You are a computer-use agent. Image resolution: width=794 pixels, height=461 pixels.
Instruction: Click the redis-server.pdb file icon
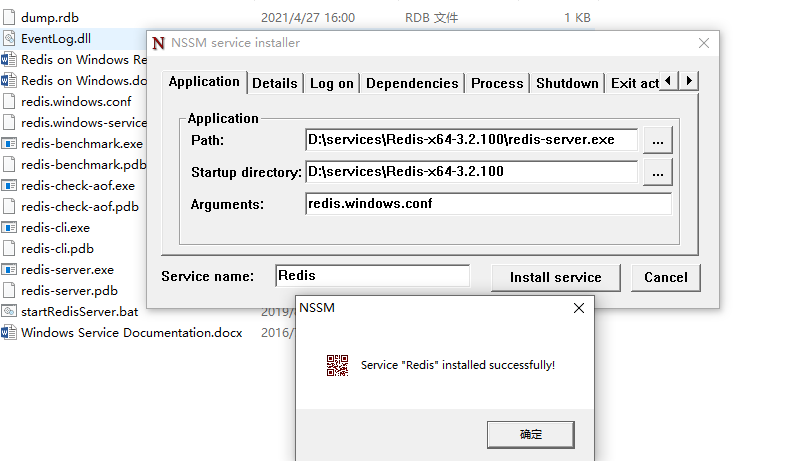(x=9, y=291)
